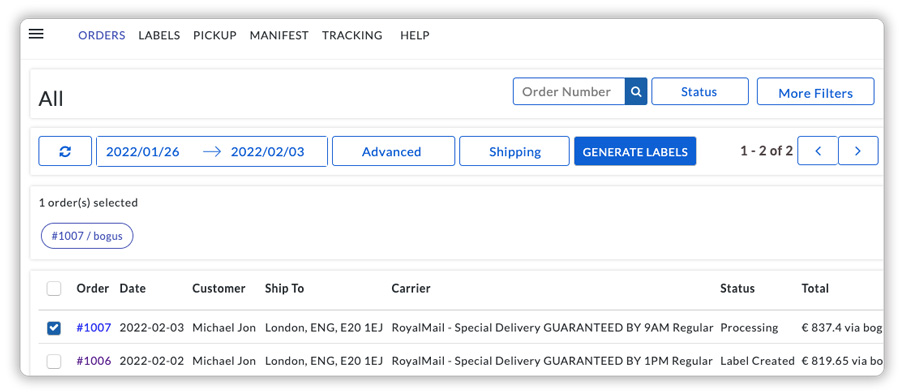The image size is (900, 392).
Task: Open the Advanced options dropdown
Action: tap(393, 152)
